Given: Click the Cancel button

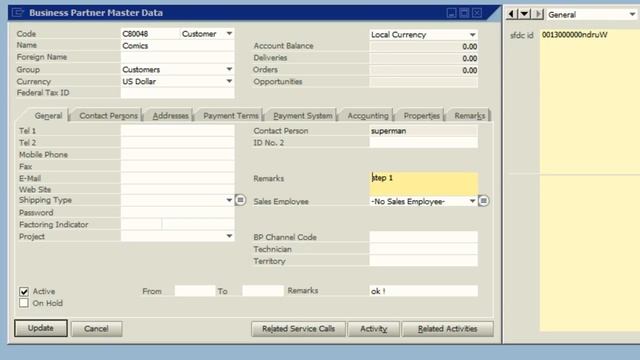Looking at the screenshot, I should (96, 329).
